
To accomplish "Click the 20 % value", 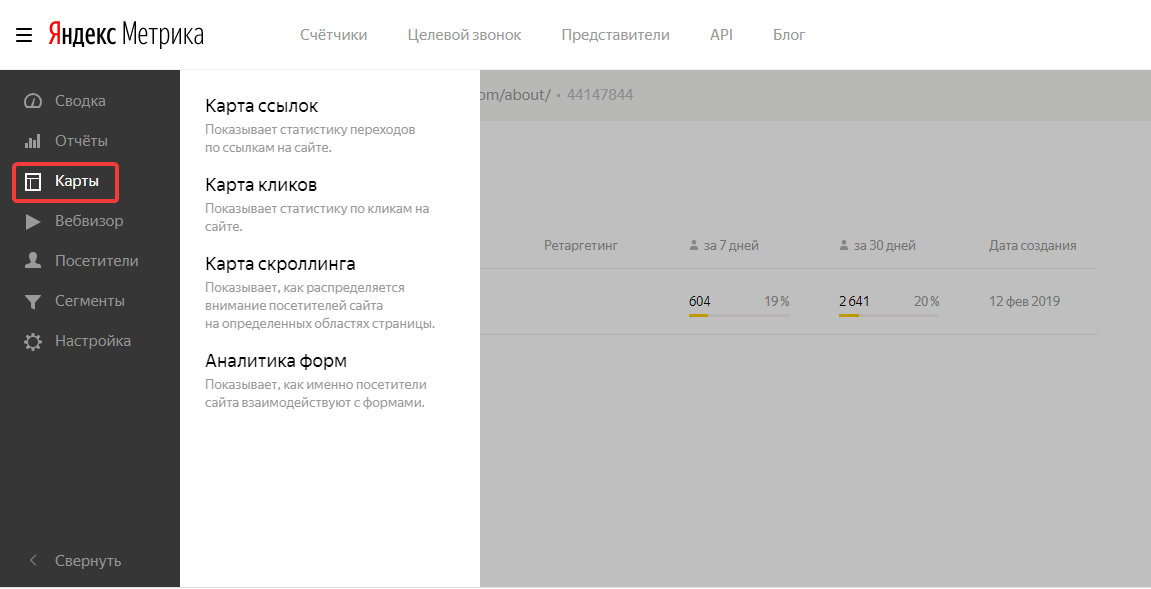I will [926, 301].
